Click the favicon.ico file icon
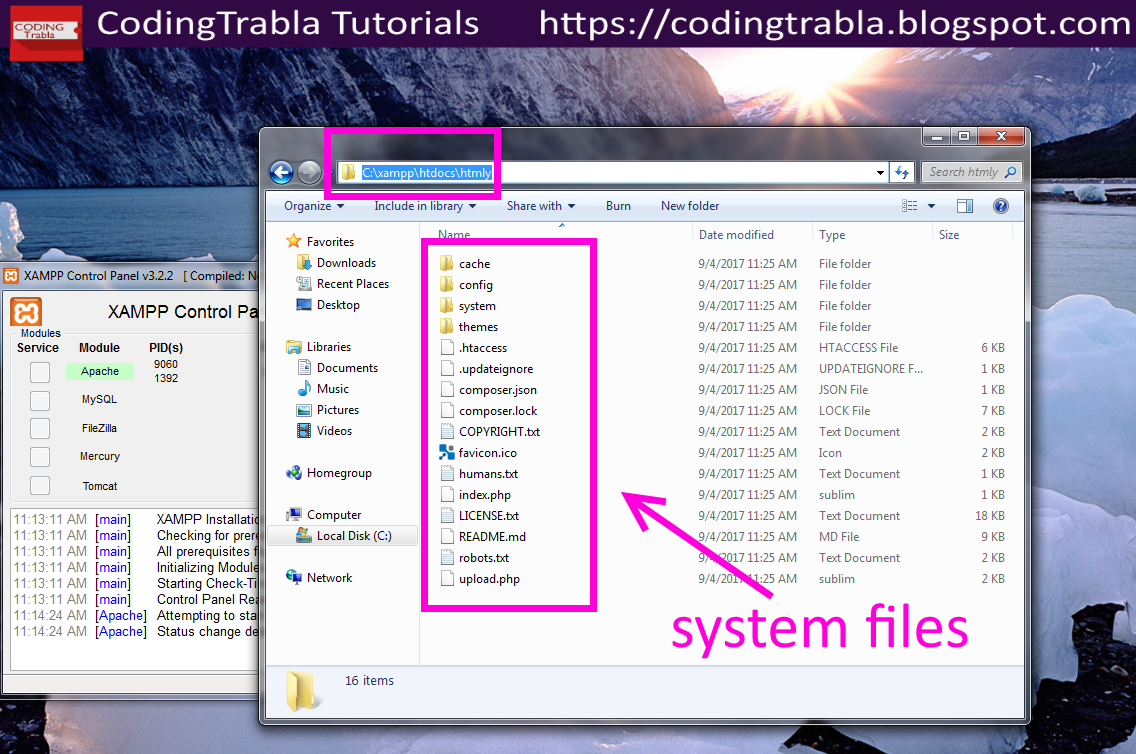This screenshot has height=754, width=1136. coord(447,453)
